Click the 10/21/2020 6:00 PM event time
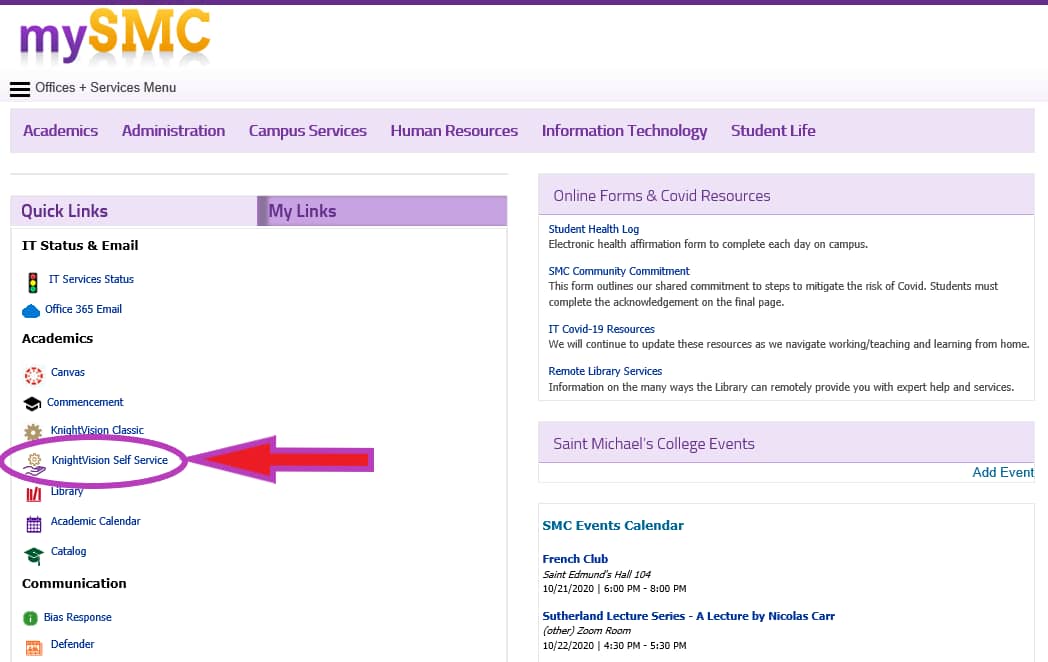Viewport: 1048px width, 662px height. pyautogui.click(x=614, y=589)
